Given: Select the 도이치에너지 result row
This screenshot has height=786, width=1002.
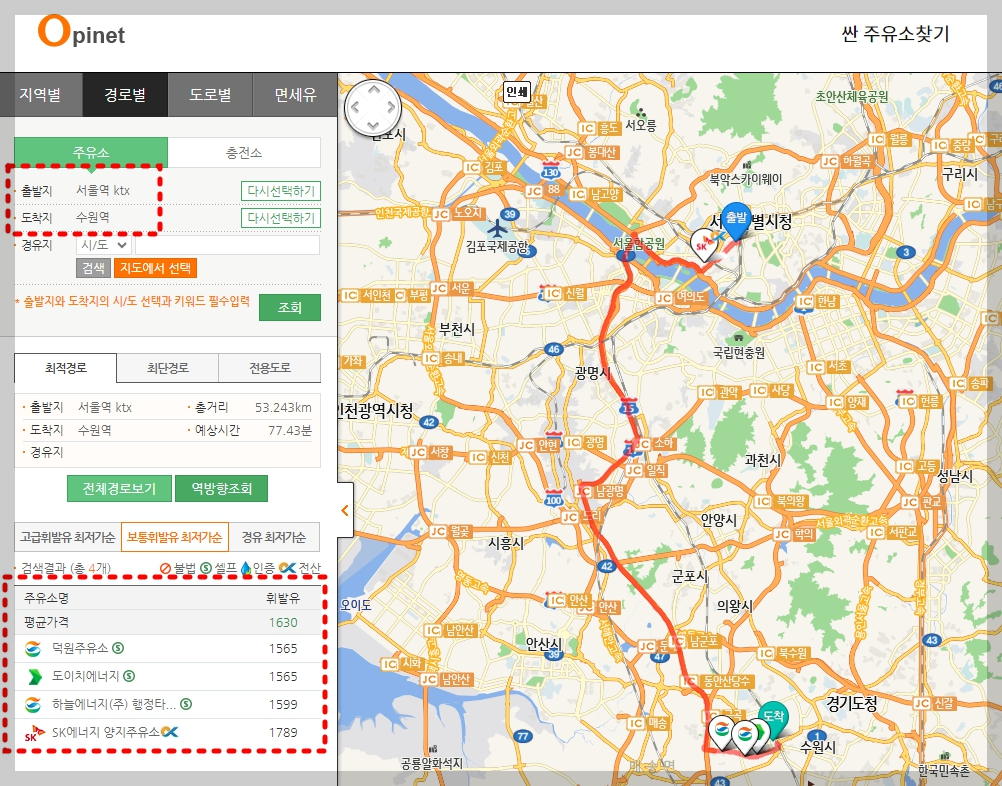Looking at the screenshot, I should (168, 676).
